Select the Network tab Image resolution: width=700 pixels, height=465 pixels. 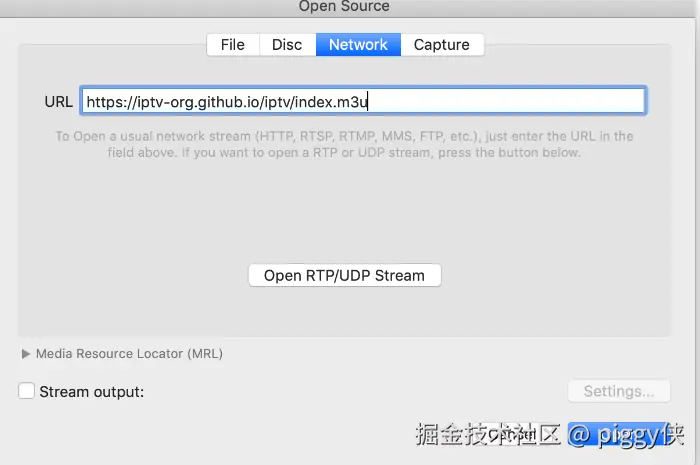coord(358,45)
